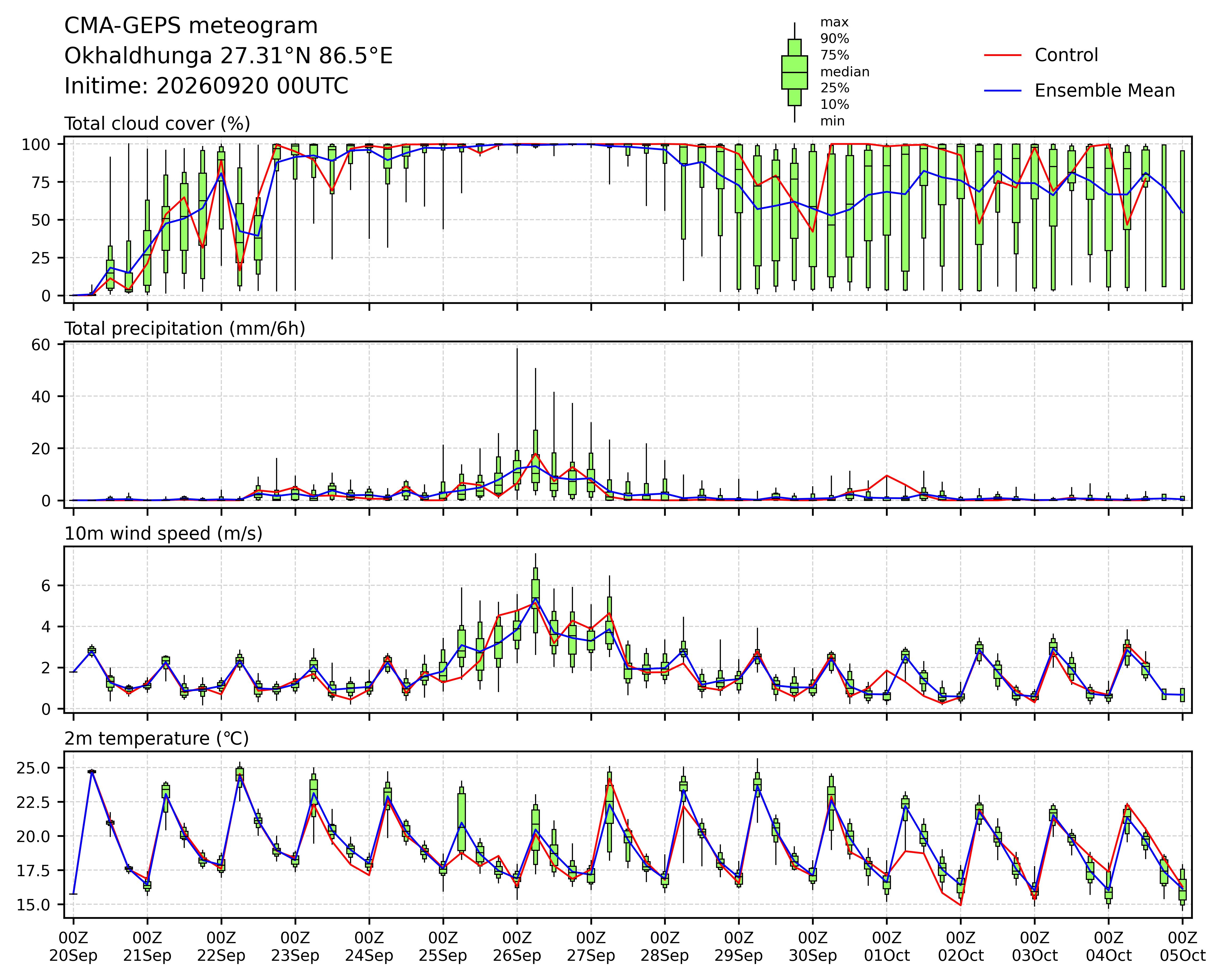
Task: Click the Okhaldhunga location text
Action: pyautogui.click(x=229, y=56)
